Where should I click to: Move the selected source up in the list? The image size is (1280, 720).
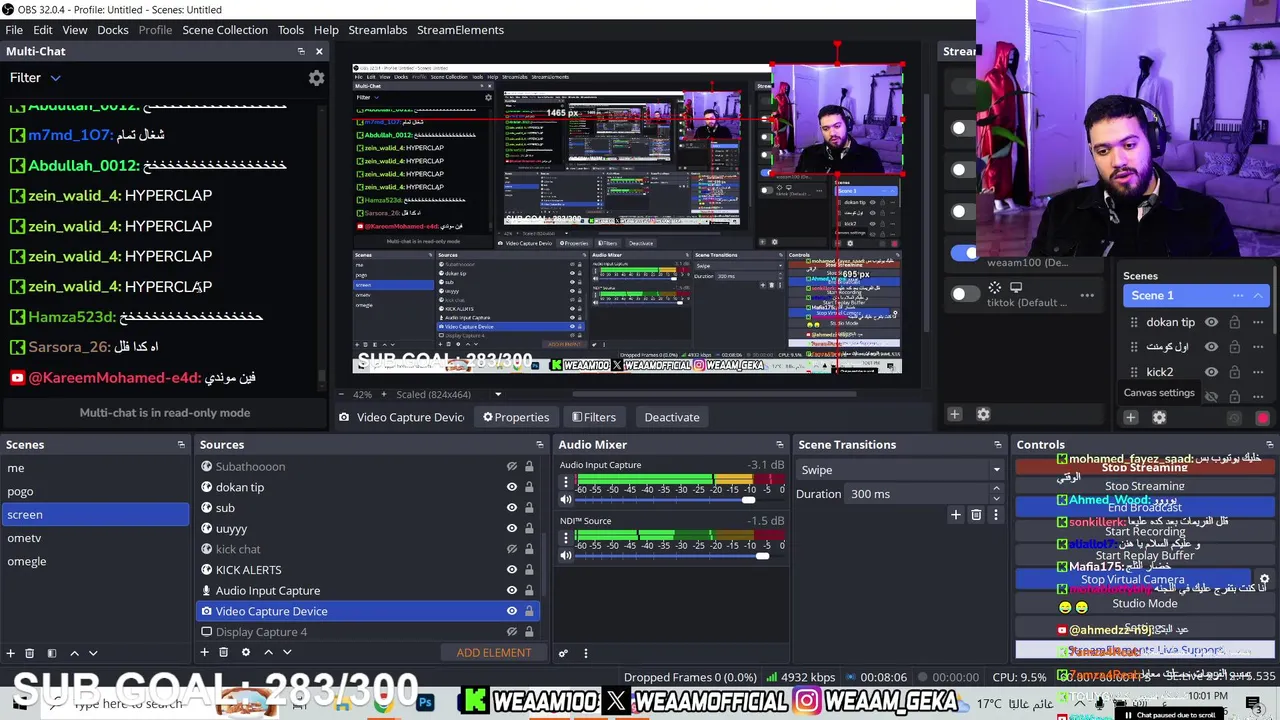(268, 652)
